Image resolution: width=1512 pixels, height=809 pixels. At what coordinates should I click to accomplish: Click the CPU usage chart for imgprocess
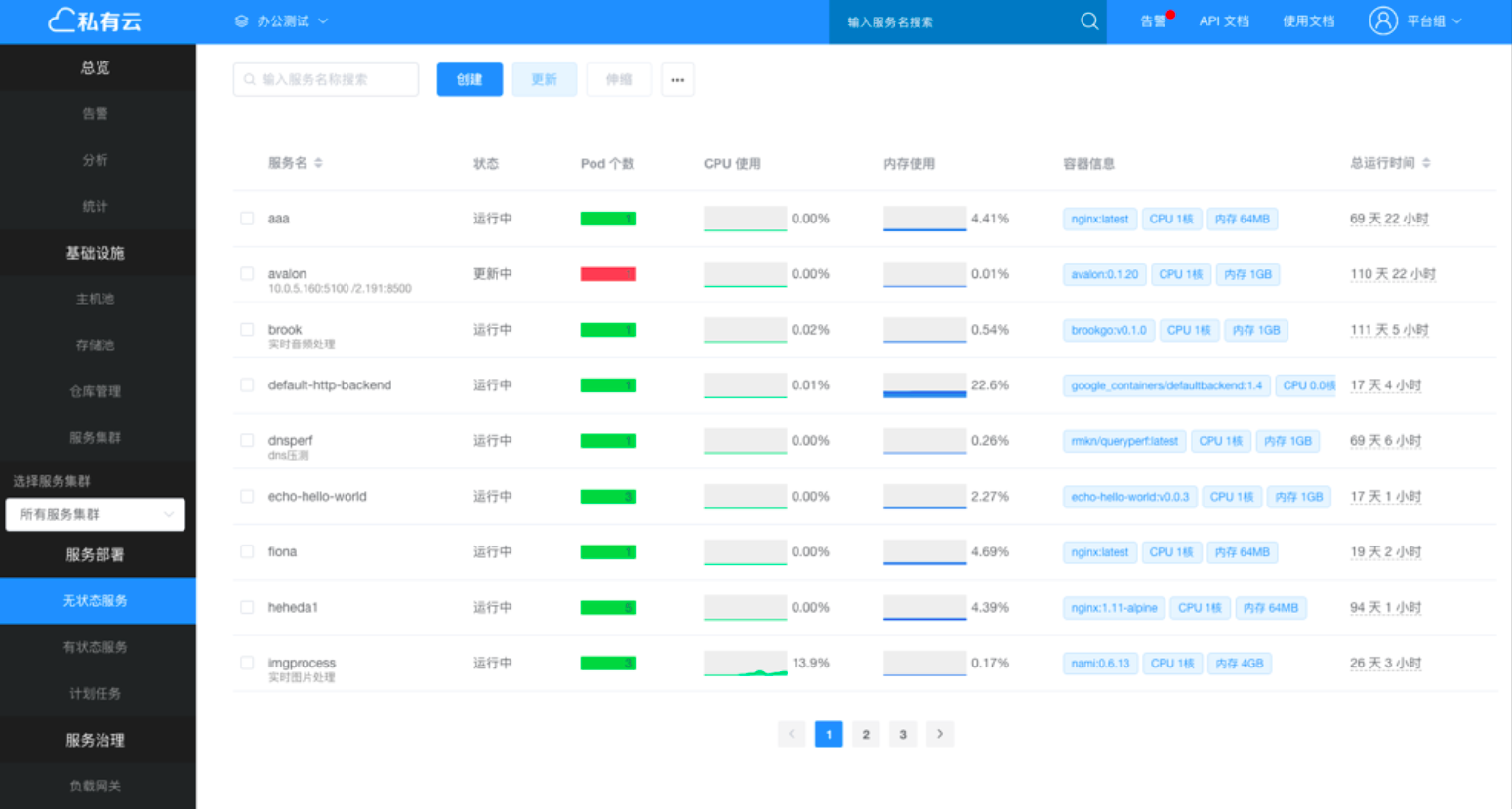click(745, 664)
